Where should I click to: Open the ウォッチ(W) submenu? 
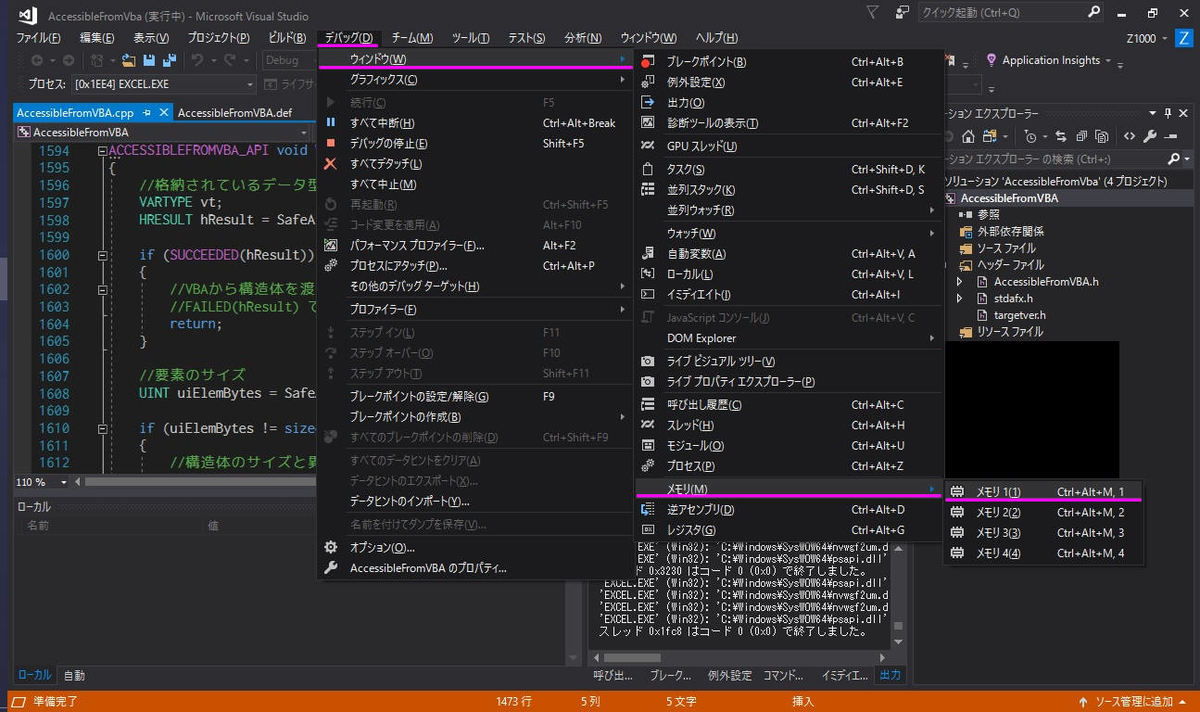tap(789, 233)
